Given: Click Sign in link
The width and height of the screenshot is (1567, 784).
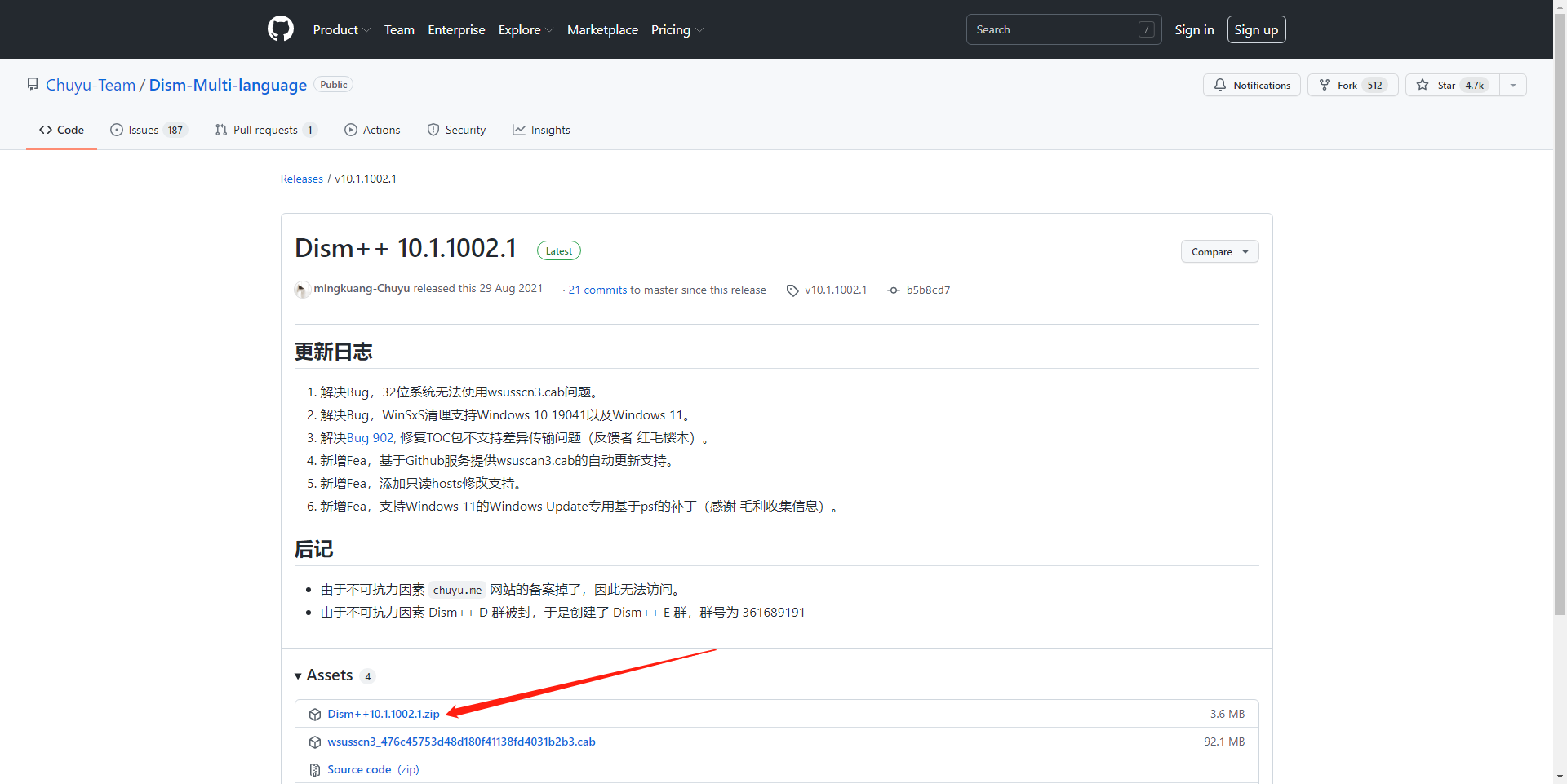Looking at the screenshot, I should click(1194, 29).
